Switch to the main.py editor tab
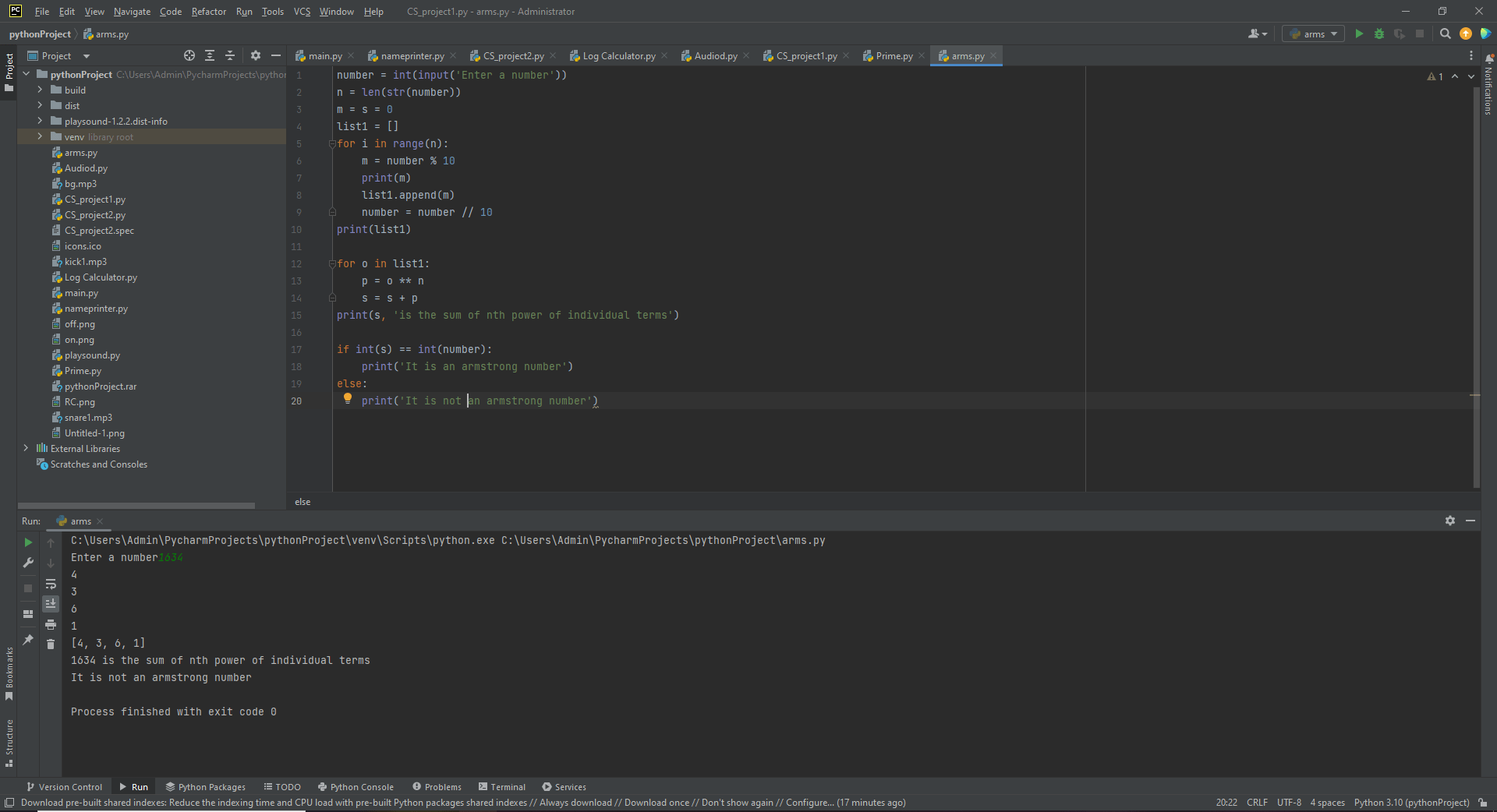 [325, 56]
